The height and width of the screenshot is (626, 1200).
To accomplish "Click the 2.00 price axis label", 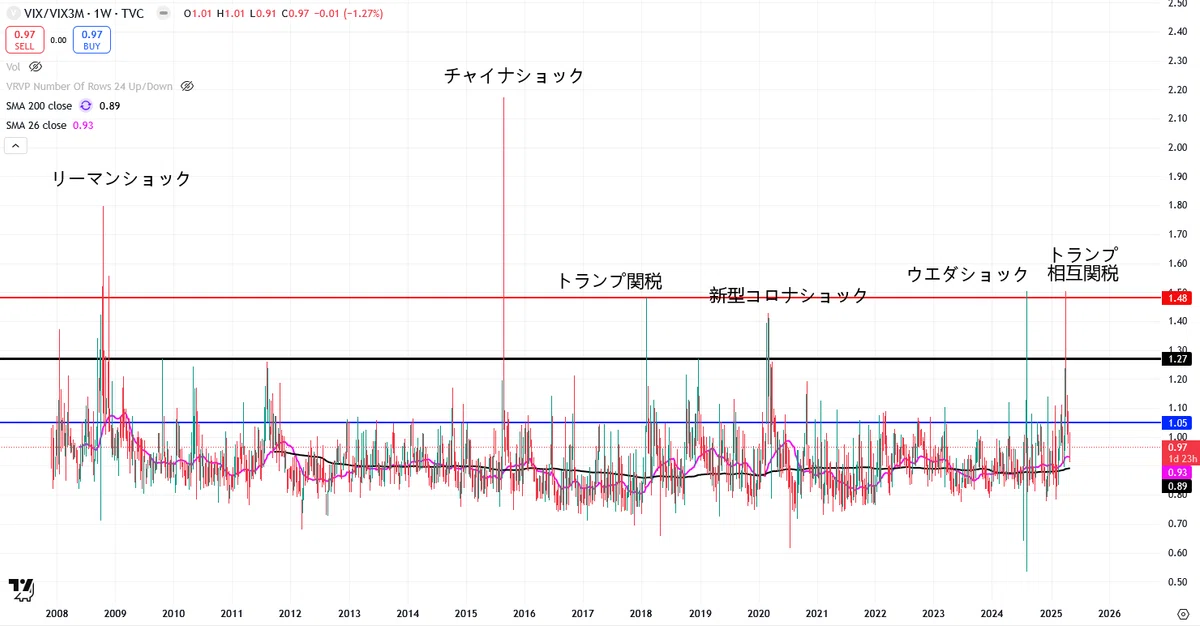I will tap(1177, 148).
